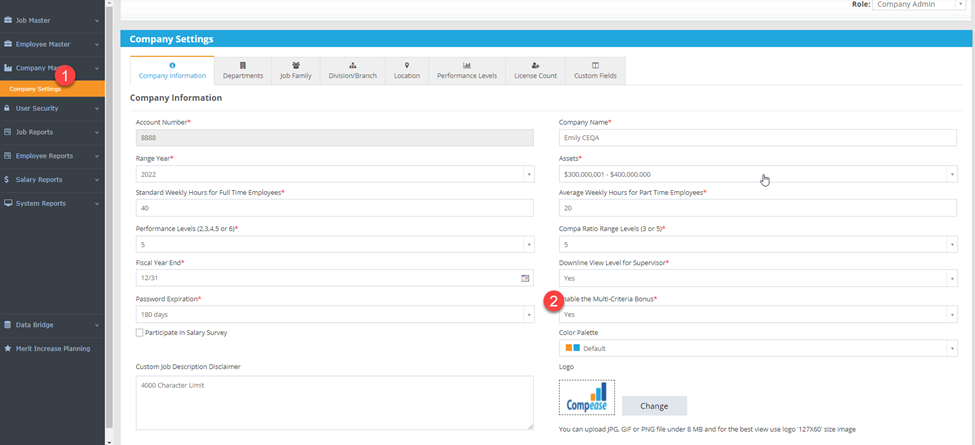Click the columns icon above Custom Fields
975x445 pixels.
[596, 65]
